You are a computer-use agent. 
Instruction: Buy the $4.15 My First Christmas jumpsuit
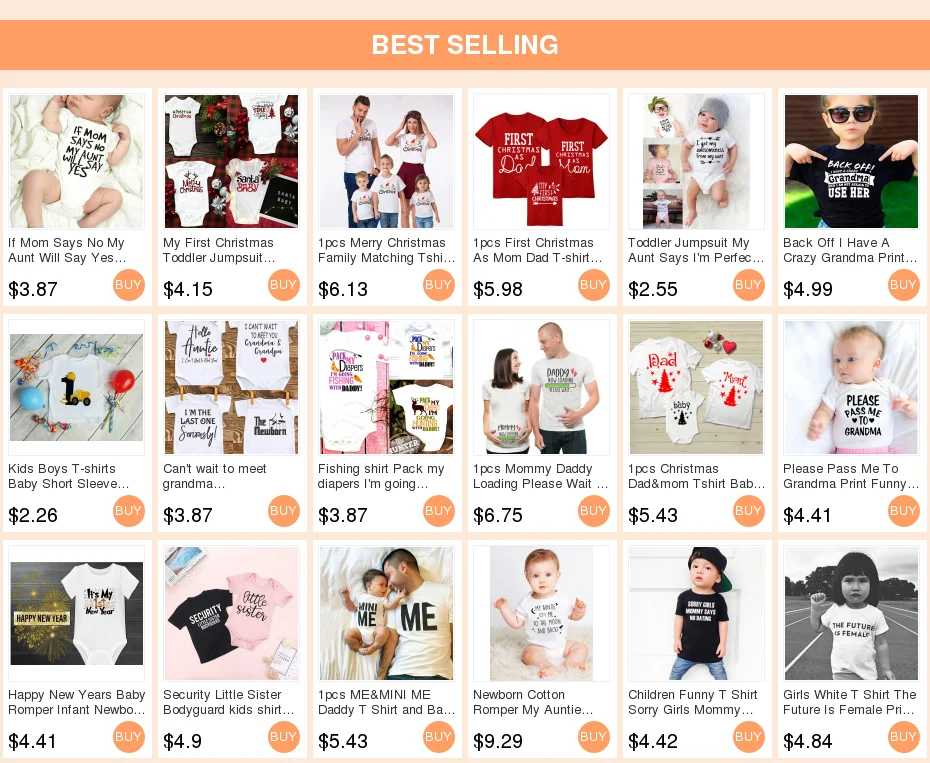tap(284, 285)
